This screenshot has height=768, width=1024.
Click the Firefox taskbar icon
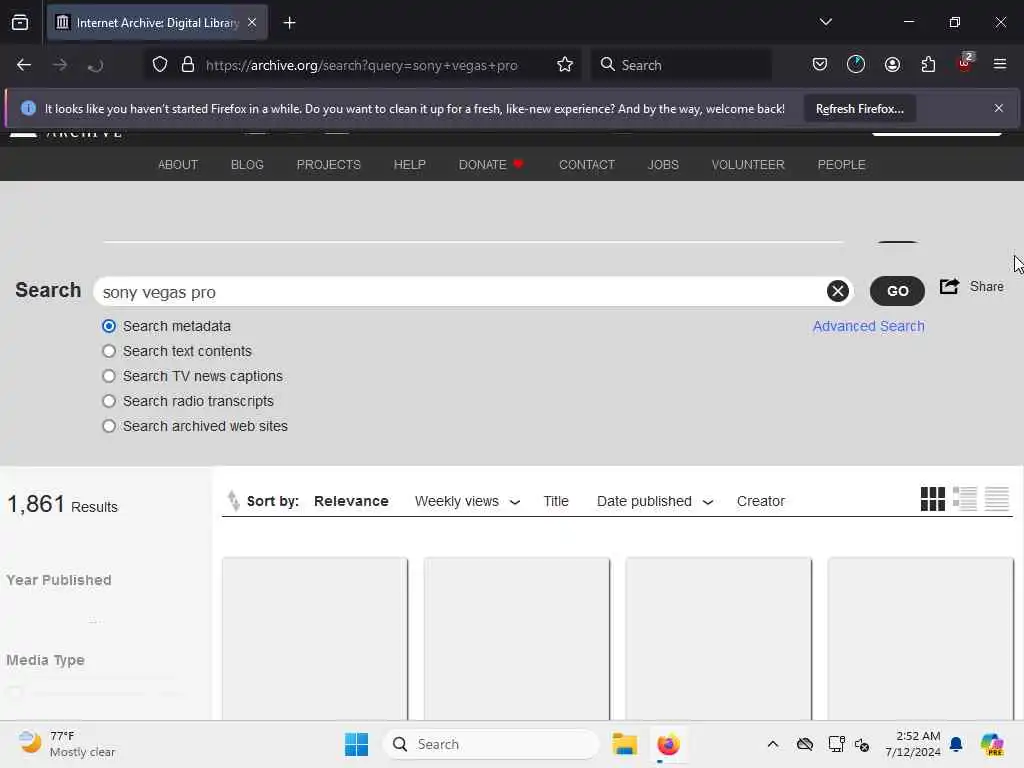pyautogui.click(x=668, y=744)
